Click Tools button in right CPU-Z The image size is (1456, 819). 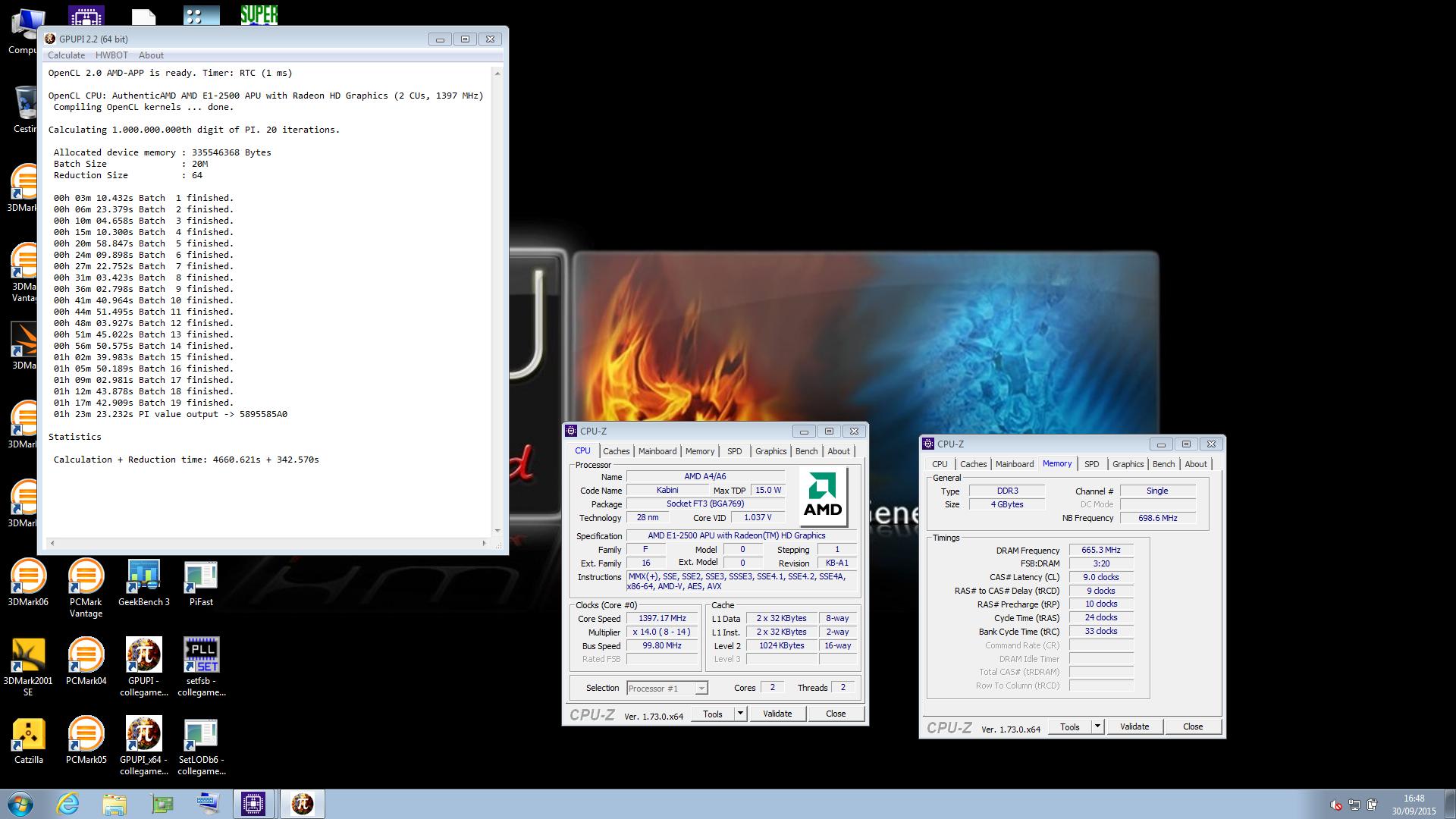click(x=1070, y=726)
